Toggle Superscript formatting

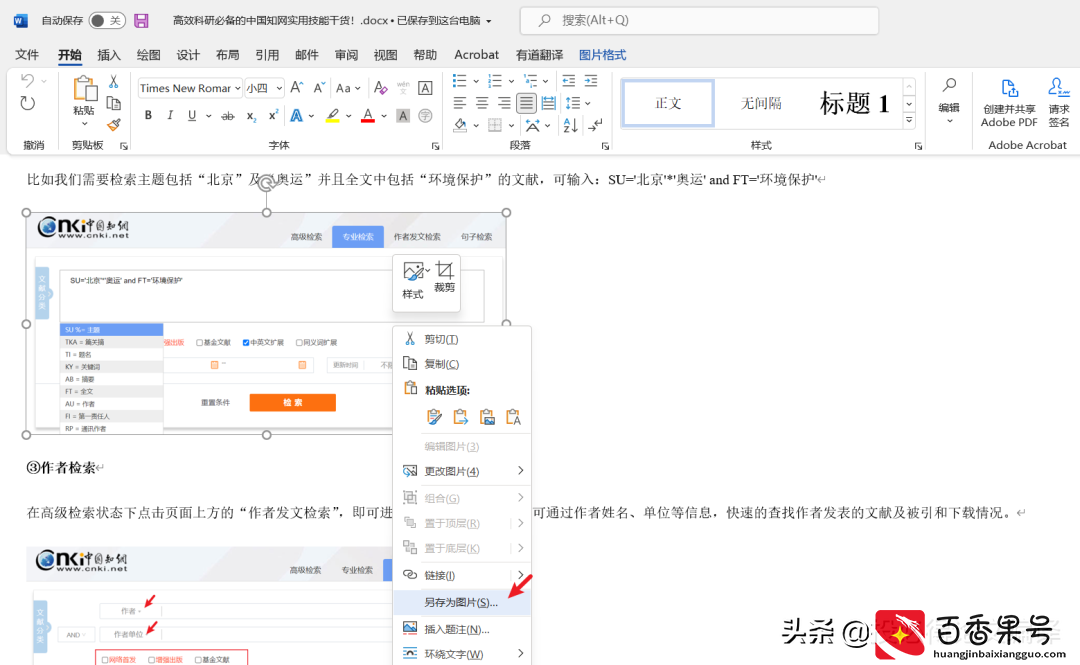[273, 116]
